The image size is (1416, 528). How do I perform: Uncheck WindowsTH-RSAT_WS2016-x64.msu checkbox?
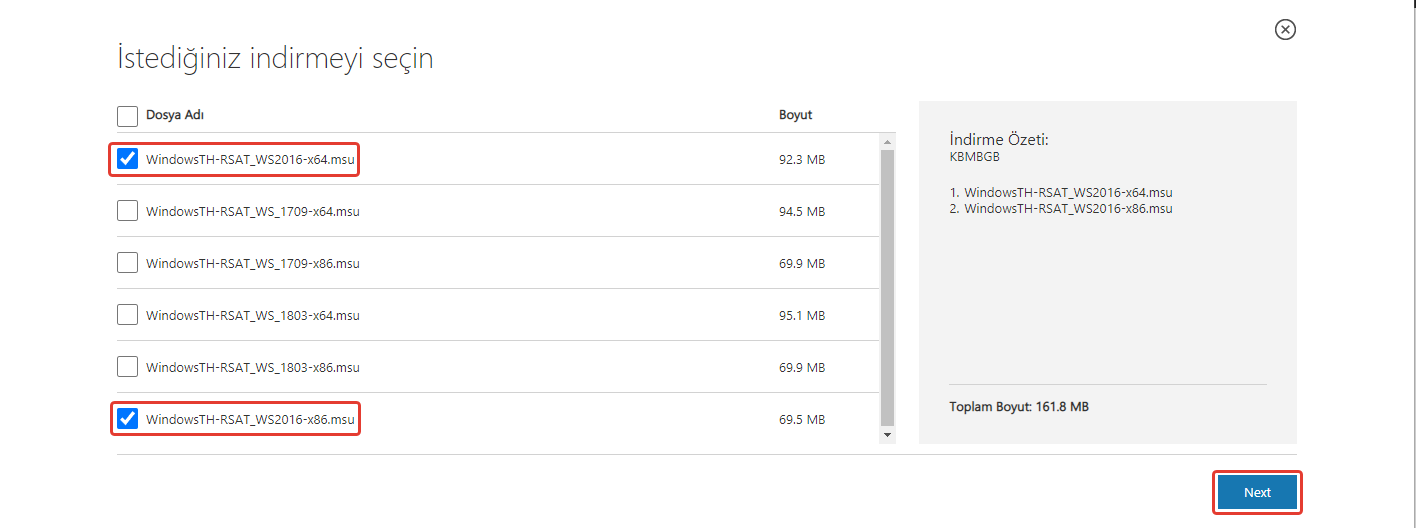127,159
